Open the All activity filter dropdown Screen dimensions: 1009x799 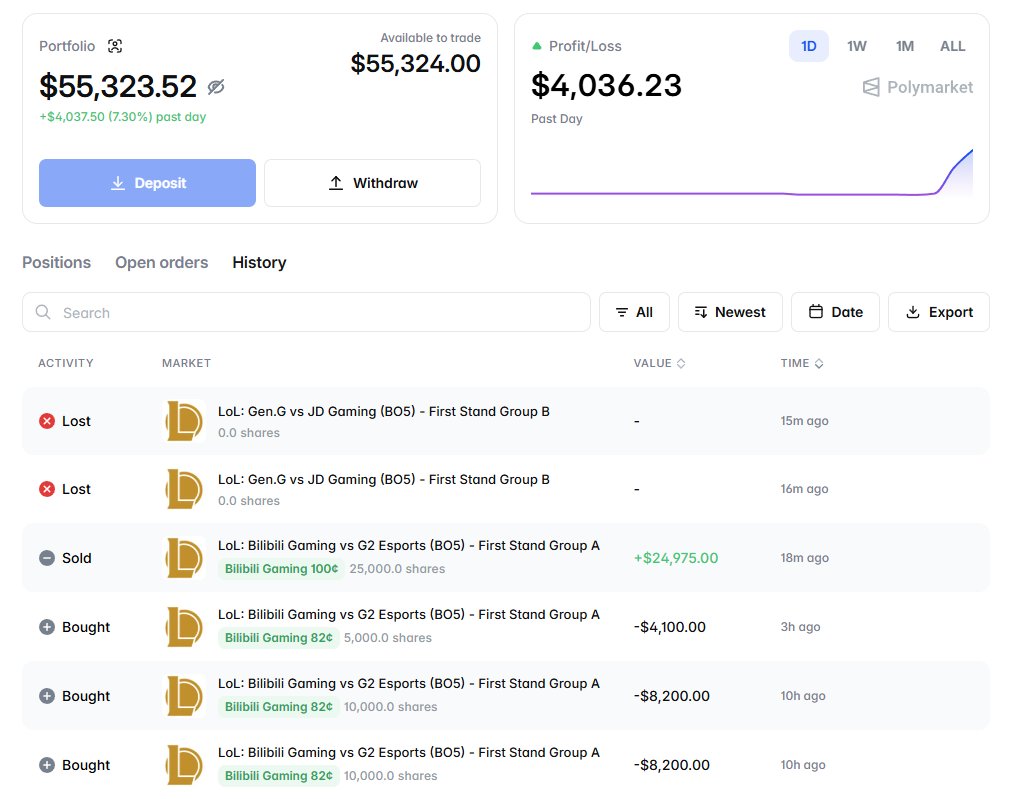pos(634,312)
